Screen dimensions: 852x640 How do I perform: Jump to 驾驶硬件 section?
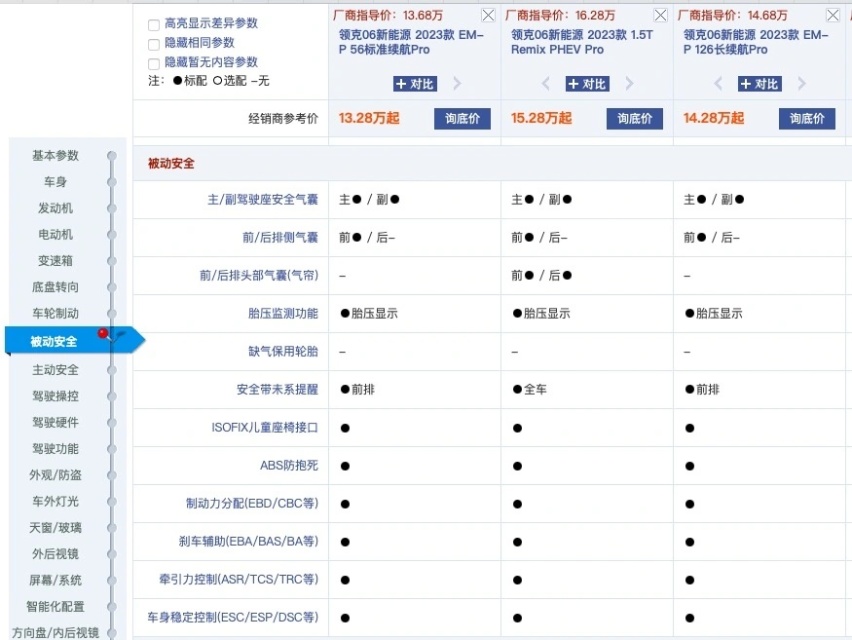[55, 422]
